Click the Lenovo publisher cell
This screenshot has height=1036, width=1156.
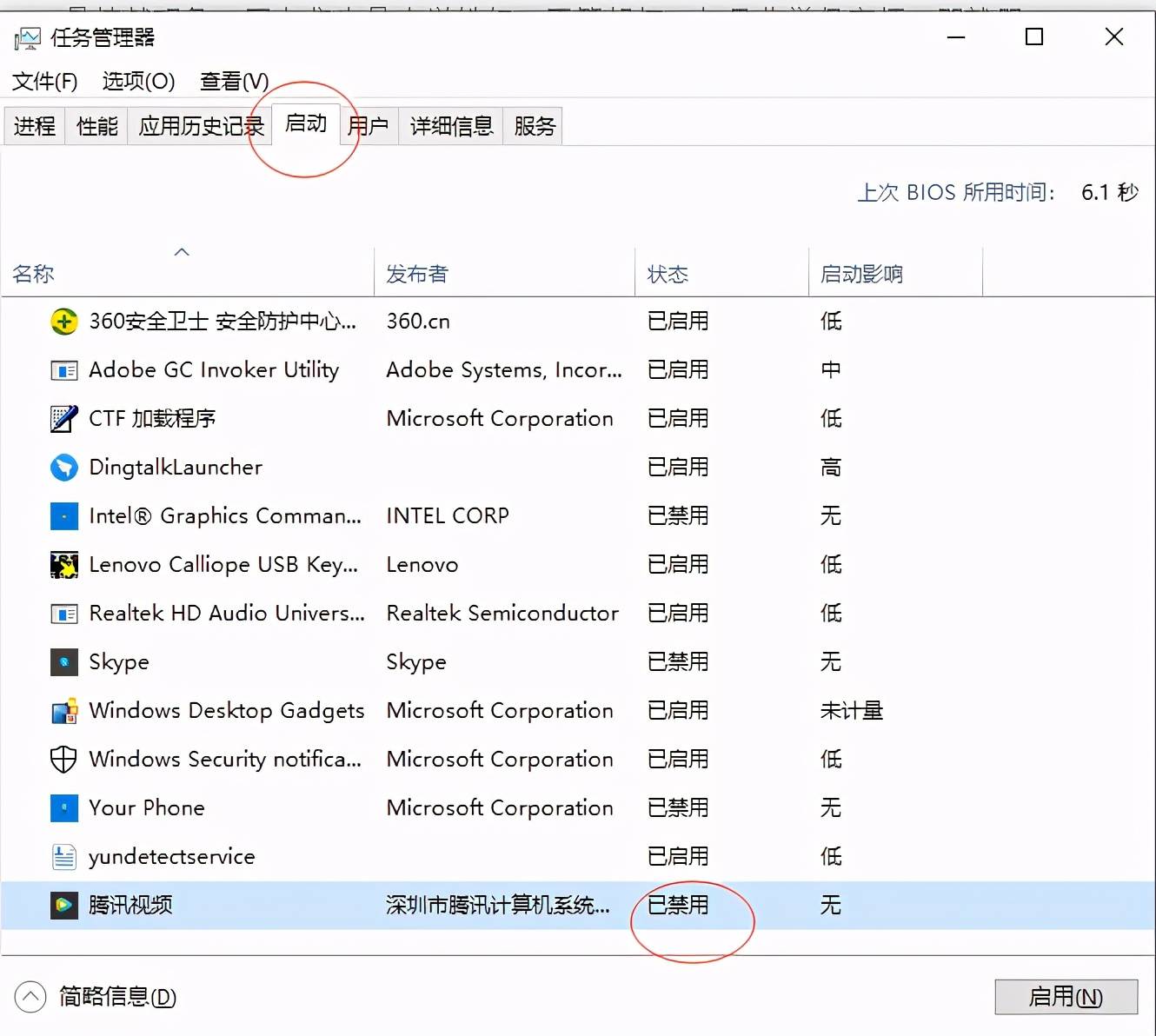click(422, 565)
